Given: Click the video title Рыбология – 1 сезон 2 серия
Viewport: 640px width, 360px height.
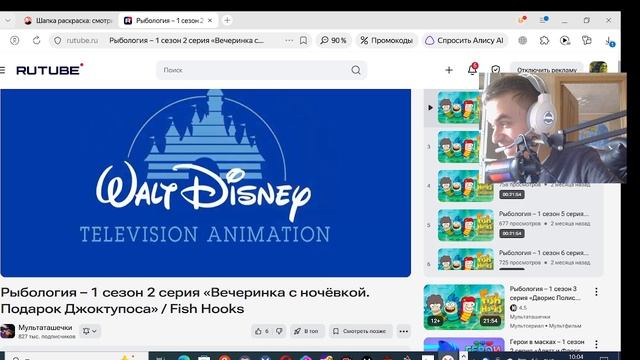Looking at the screenshot, I should click(x=184, y=300).
